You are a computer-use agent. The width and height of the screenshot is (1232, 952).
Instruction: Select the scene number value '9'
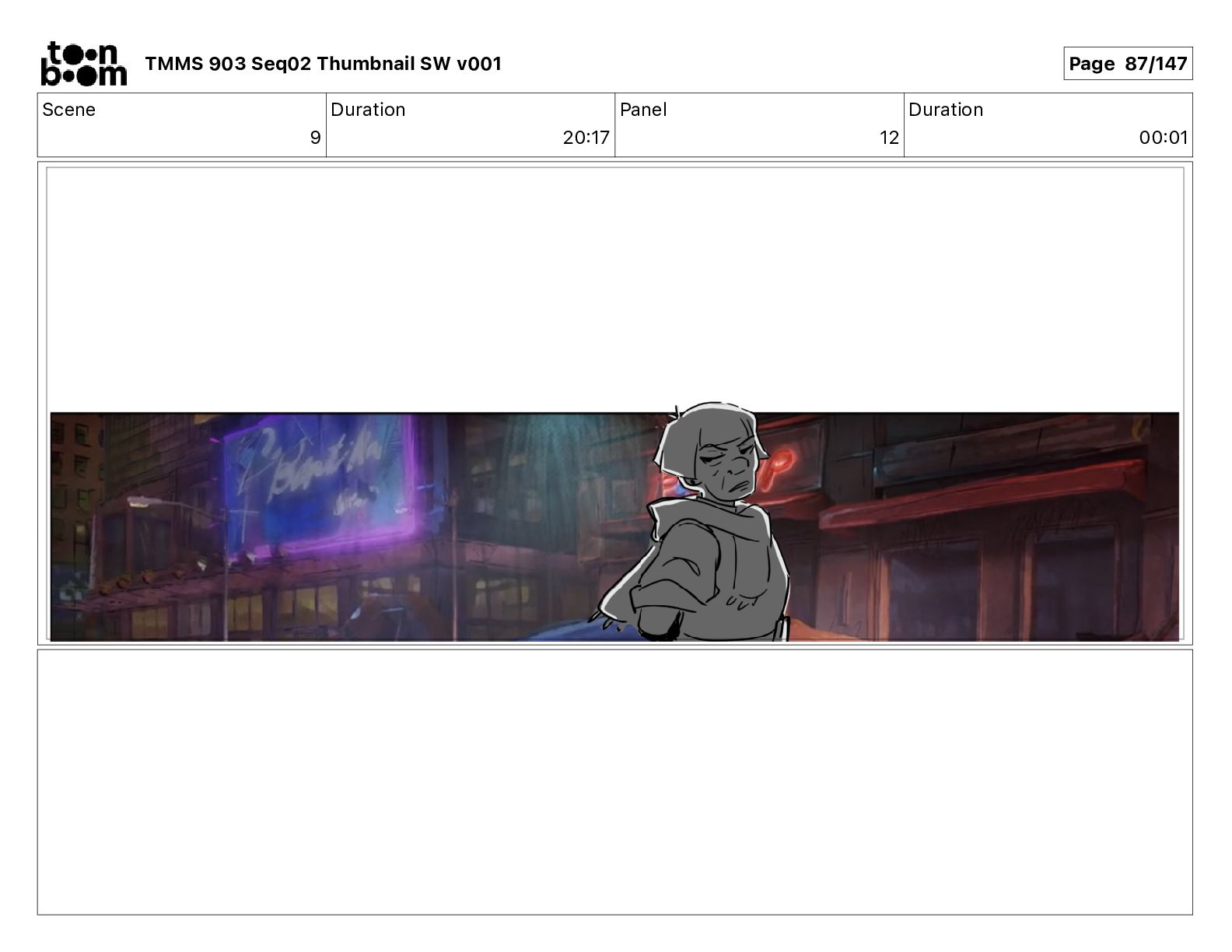tap(315, 138)
